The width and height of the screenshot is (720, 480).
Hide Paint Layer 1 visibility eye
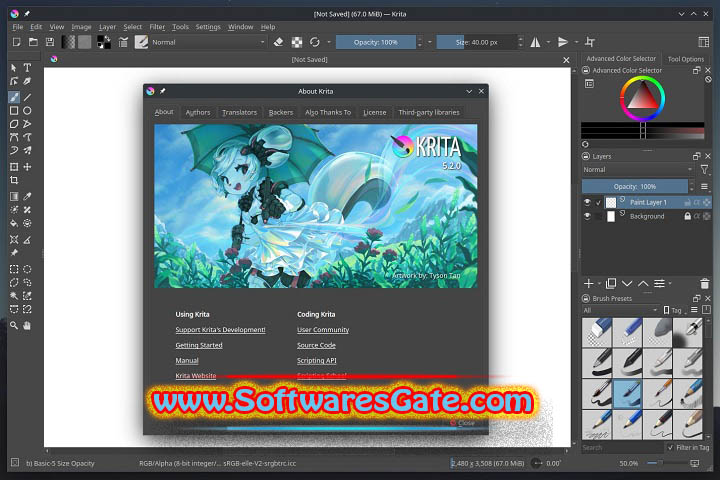pos(587,202)
